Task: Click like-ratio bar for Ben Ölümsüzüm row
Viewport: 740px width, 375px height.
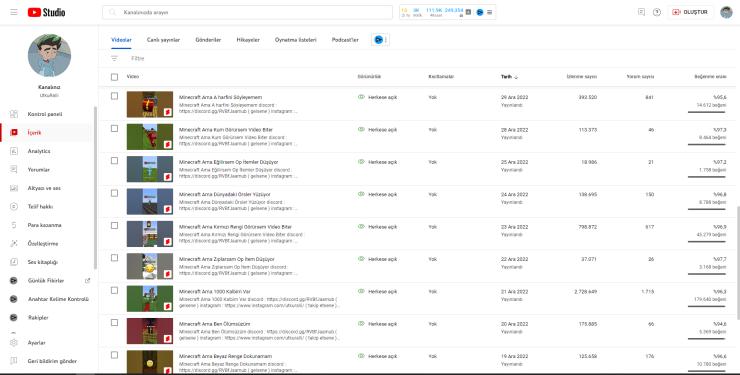Action: pyautogui.click(x=706, y=338)
